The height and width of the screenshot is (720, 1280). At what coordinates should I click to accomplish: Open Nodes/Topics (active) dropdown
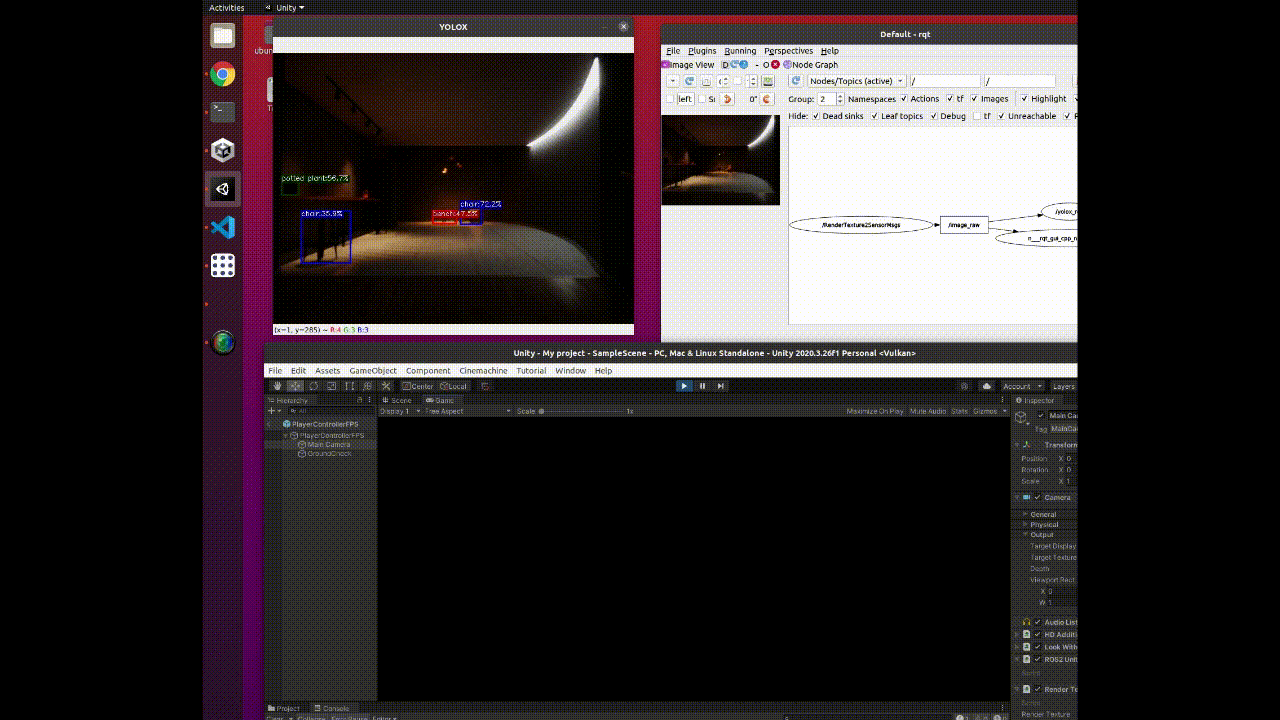[856, 81]
